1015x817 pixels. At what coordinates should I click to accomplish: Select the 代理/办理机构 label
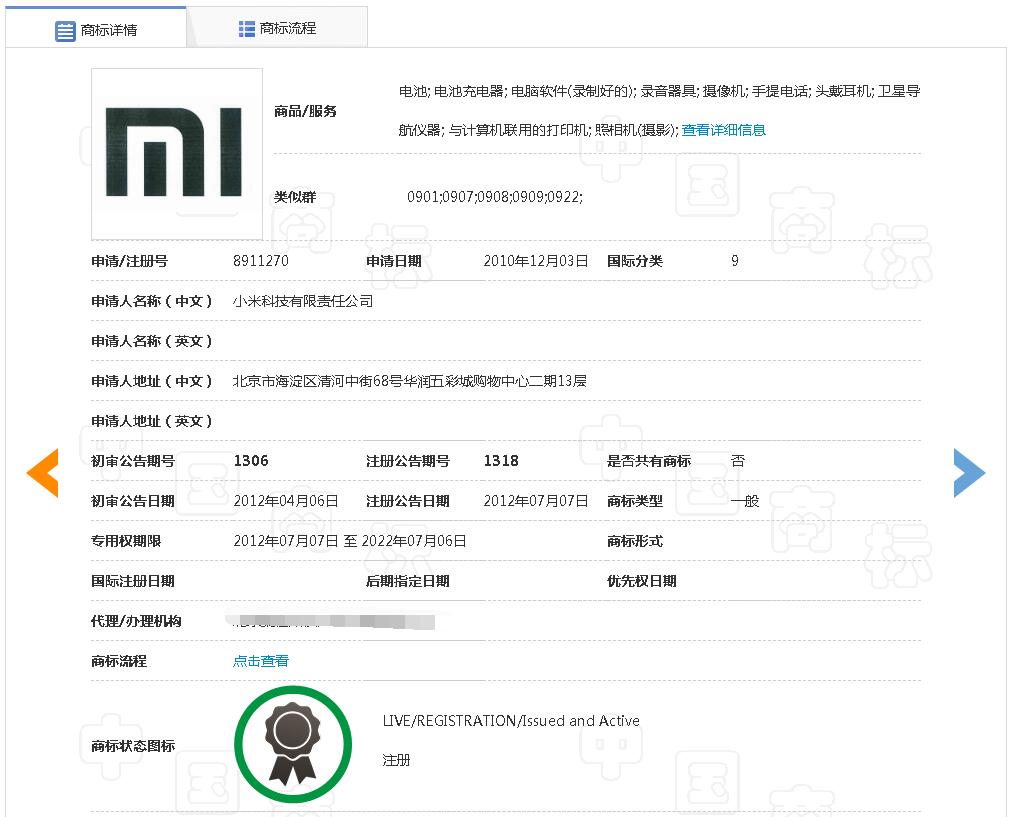click(136, 621)
